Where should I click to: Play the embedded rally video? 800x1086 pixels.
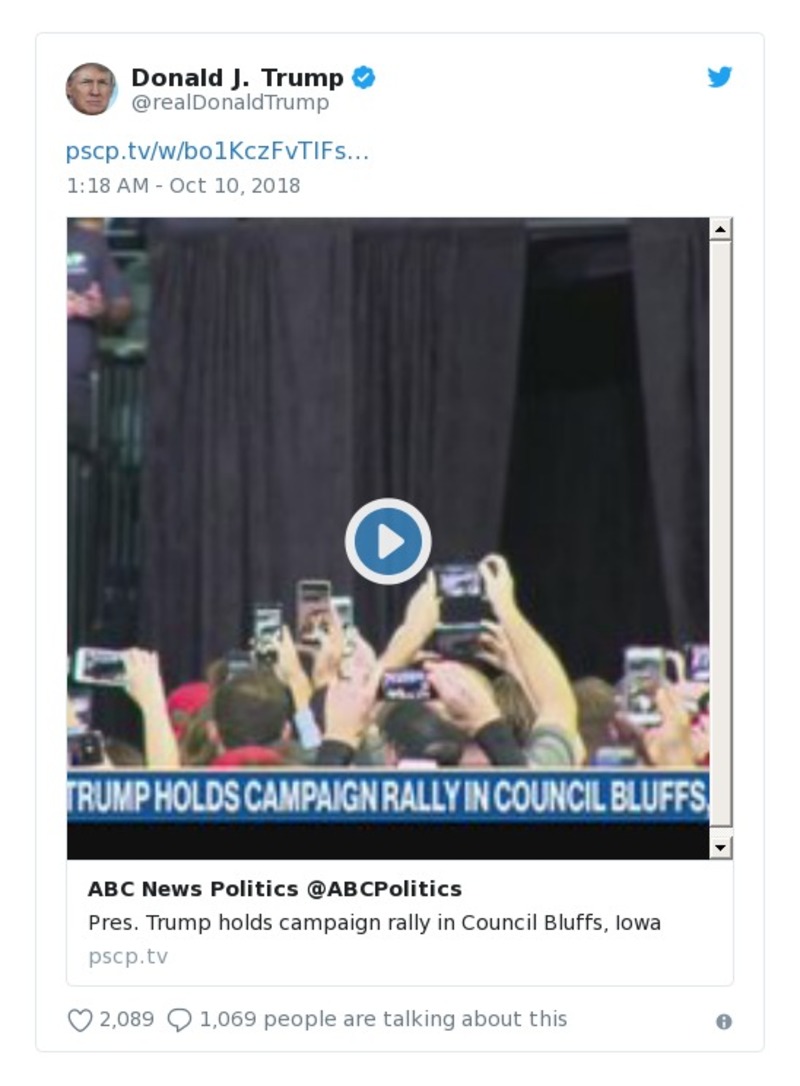click(x=388, y=541)
